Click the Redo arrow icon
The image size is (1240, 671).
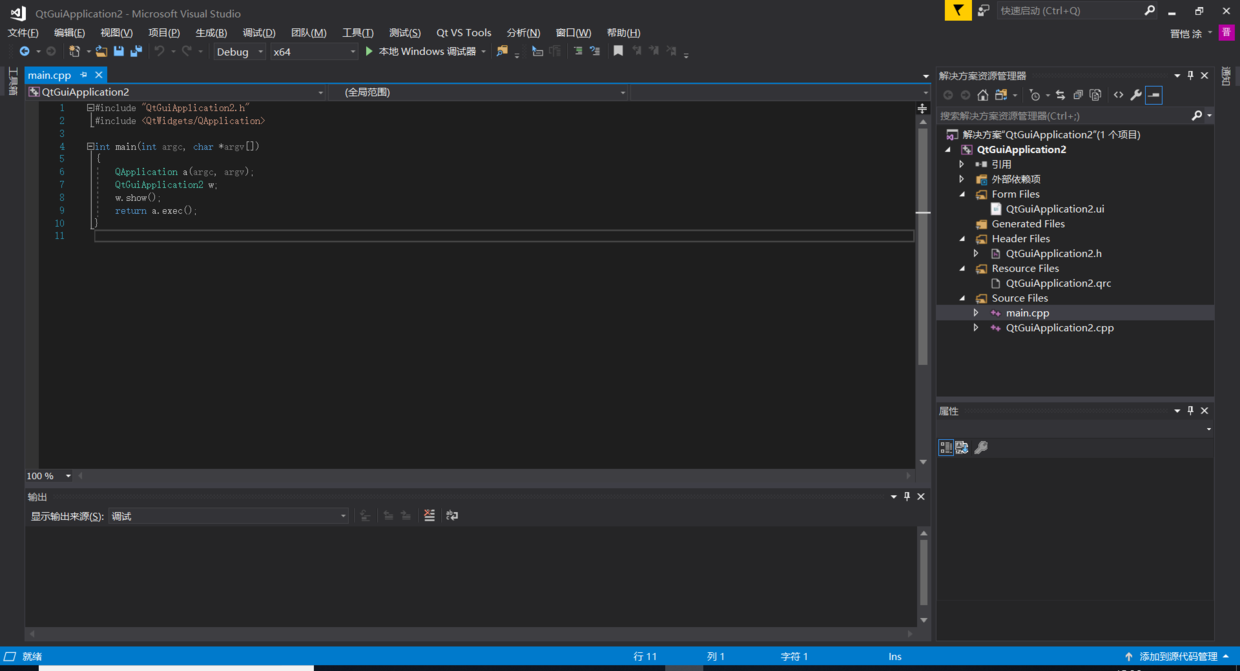(187, 51)
